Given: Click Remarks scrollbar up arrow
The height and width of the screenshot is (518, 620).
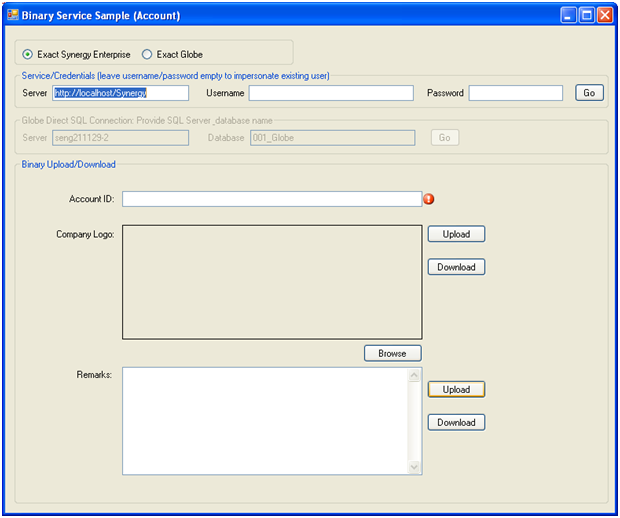Looking at the screenshot, I should click(x=414, y=375).
